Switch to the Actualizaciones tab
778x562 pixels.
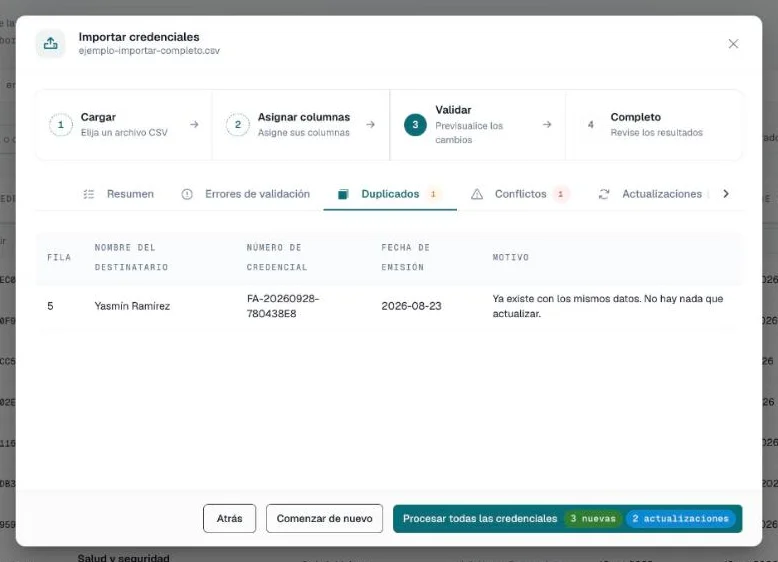click(653, 194)
